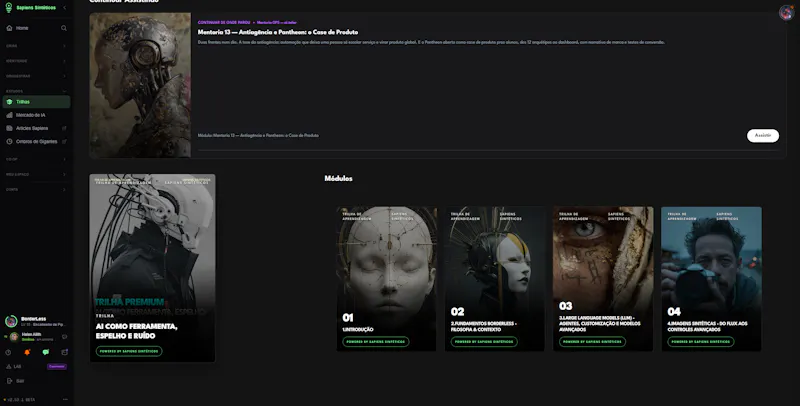Expand the ORQUESTRAR sidebar section
The width and height of the screenshot is (800, 406).
(36, 76)
